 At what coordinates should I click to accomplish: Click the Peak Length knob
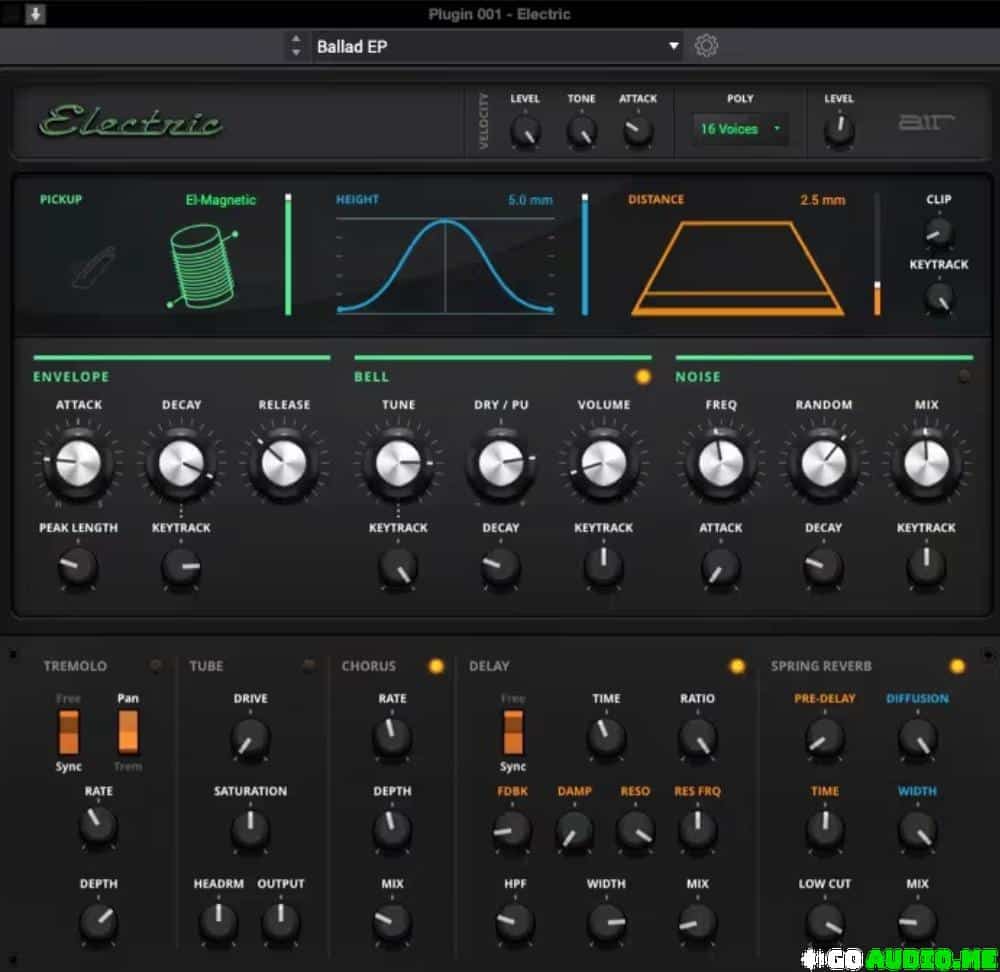[x=78, y=567]
